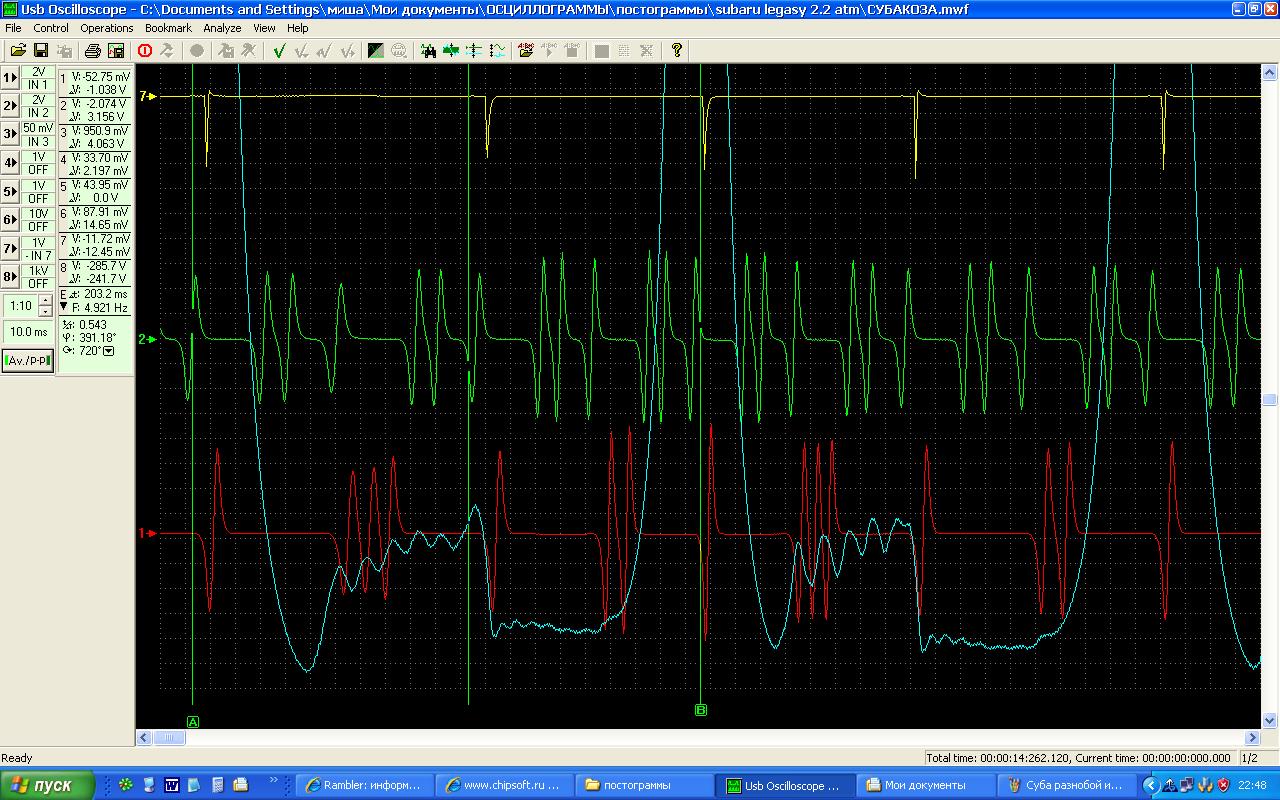Click the grayed double-check icon after green checkmark
Screen dimensions: 1280x800
(302, 50)
